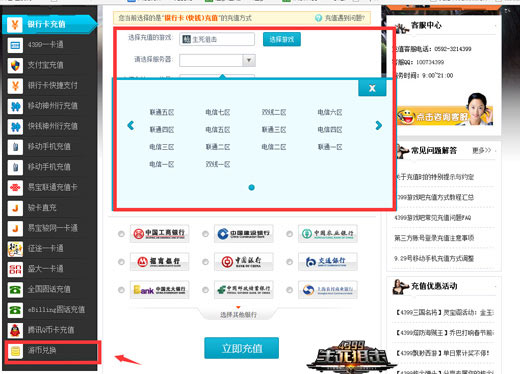Screen dimensions: 520x374
Task: Click the 骏卡直充 J icon
Action: (x=15, y=208)
